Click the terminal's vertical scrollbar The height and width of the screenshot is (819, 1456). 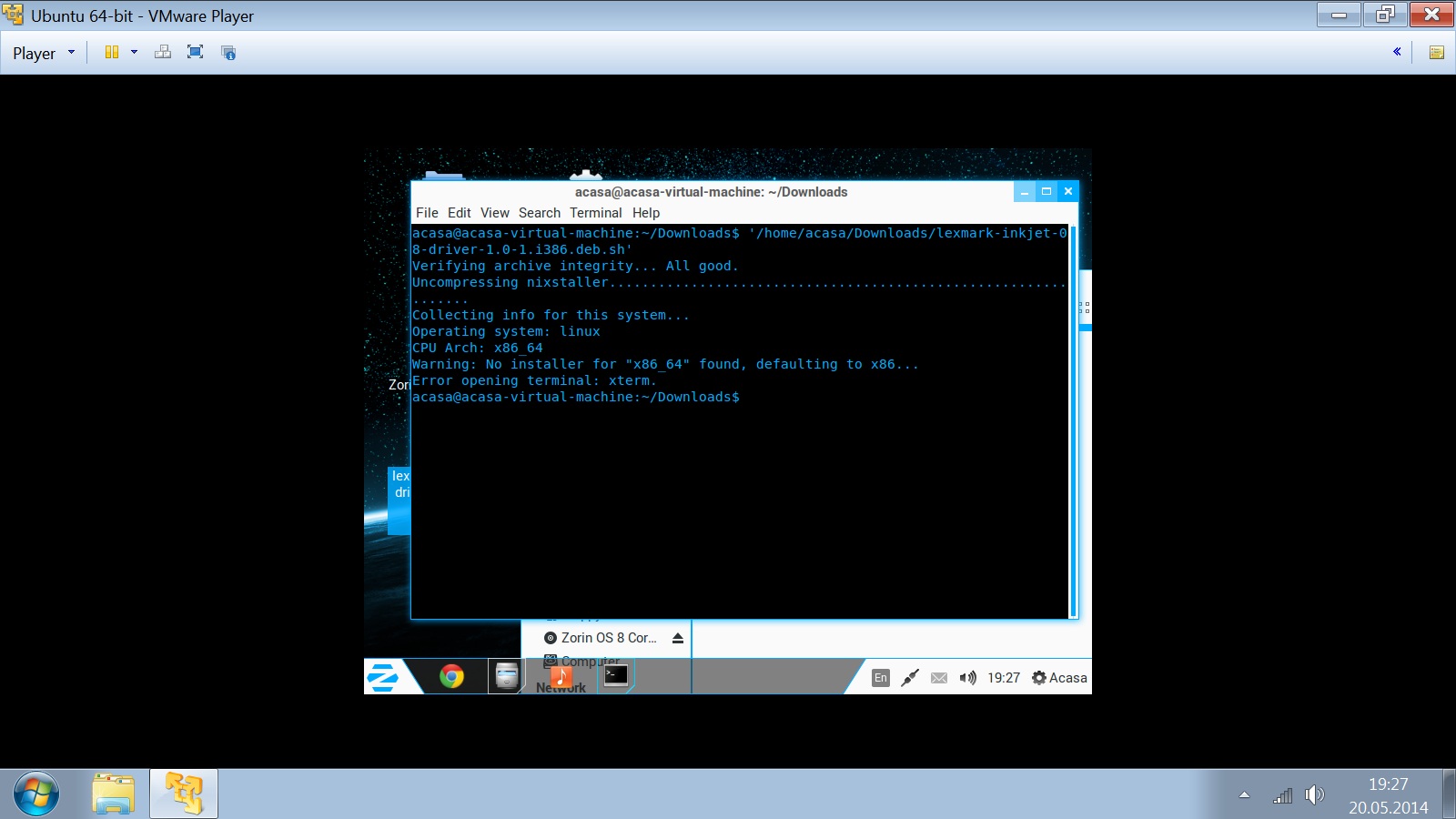1073,419
